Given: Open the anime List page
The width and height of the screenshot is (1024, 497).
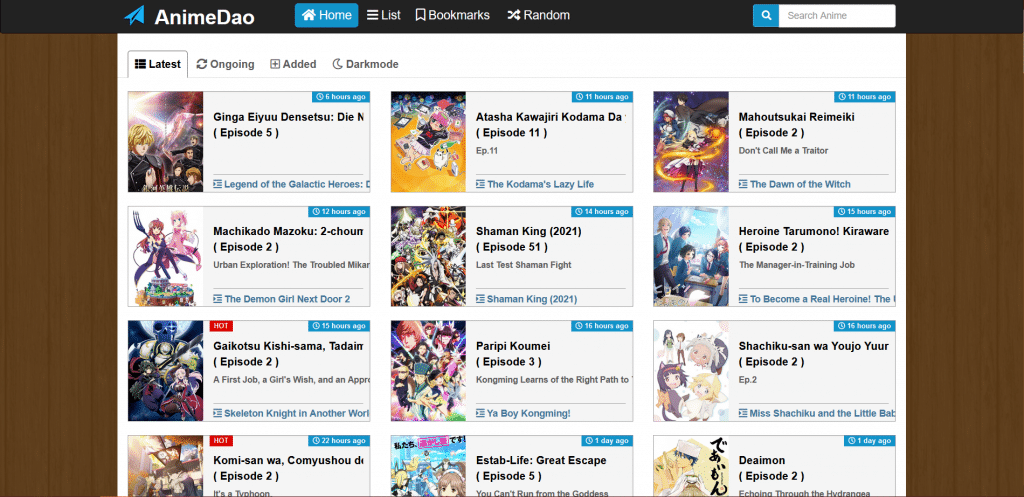Looking at the screenshot, I should point(384,15).
